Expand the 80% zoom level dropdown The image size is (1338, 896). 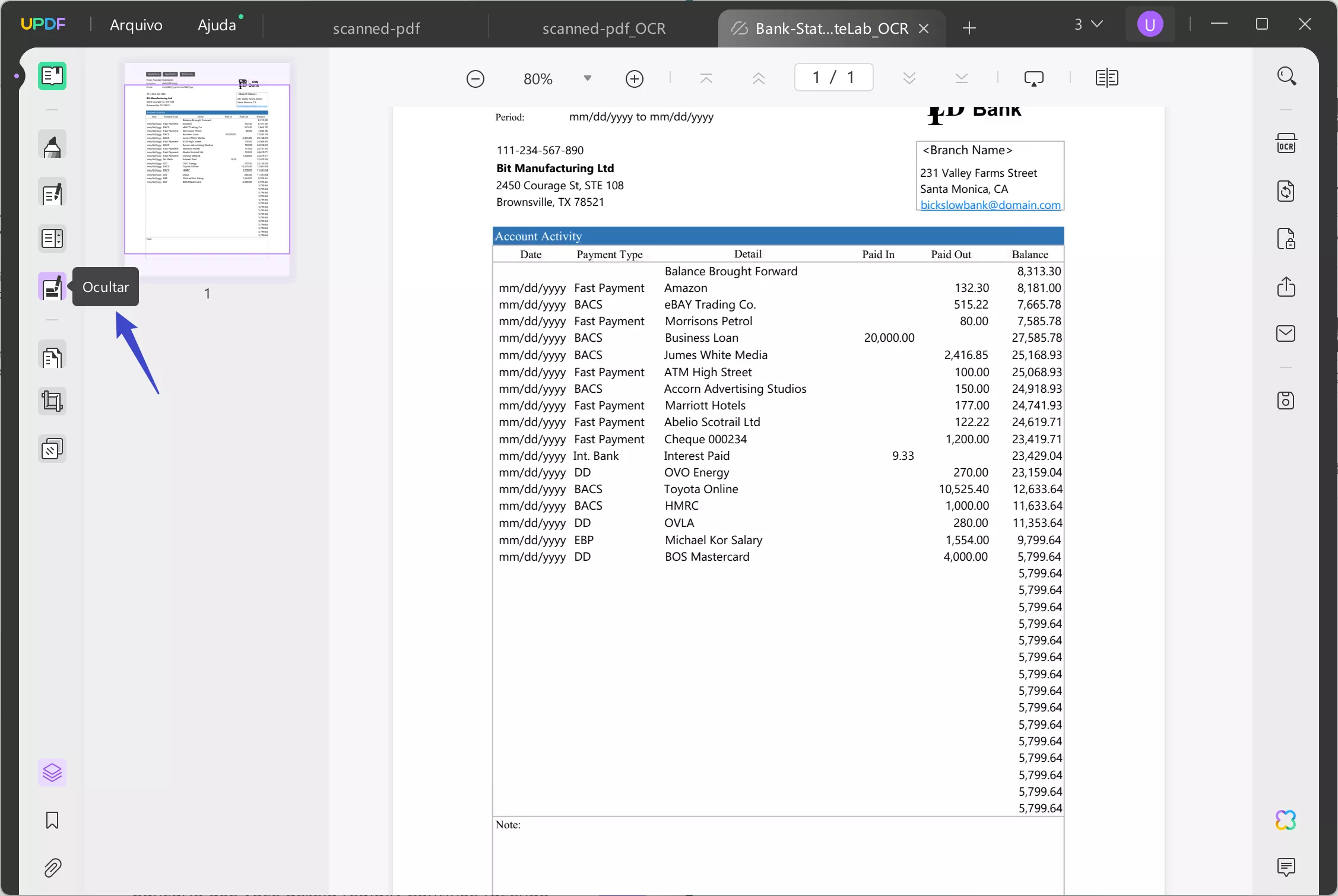(587, 78)
